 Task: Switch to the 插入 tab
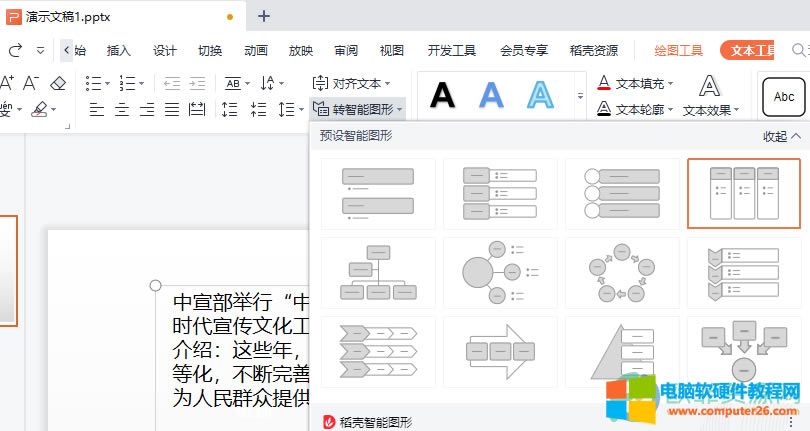119,50
